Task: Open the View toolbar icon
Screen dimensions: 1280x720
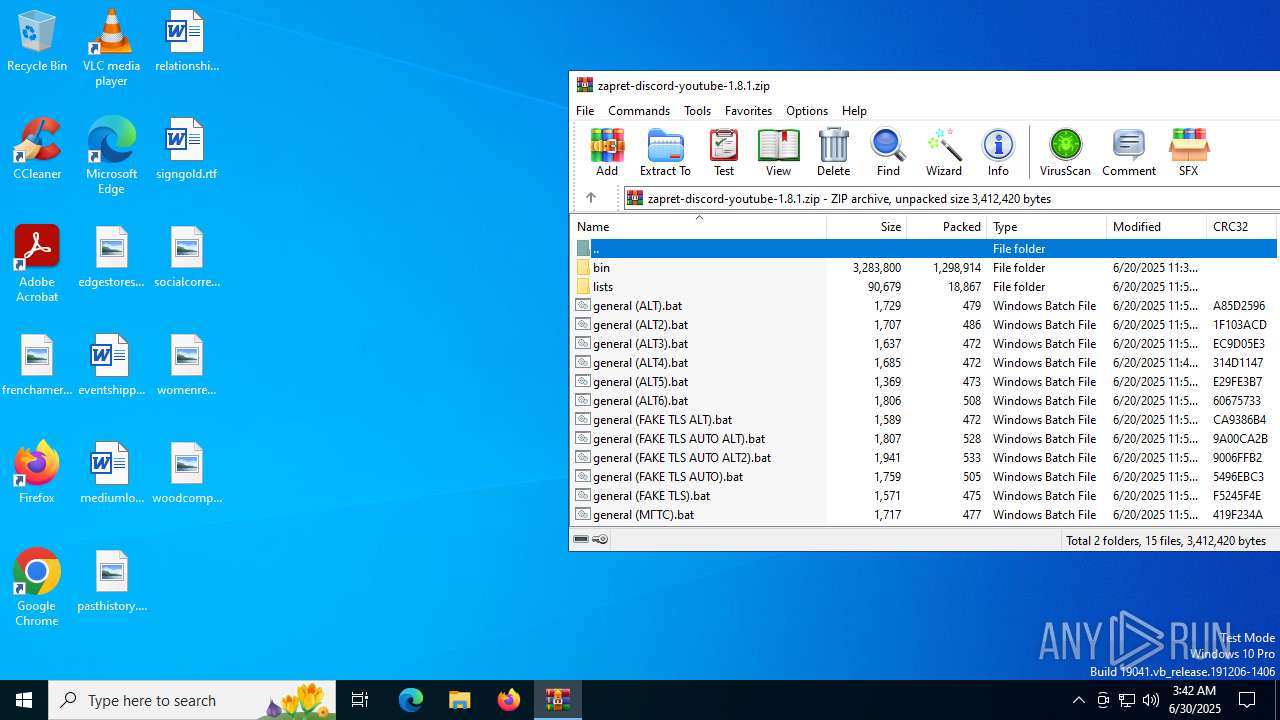Action: (x=778, y=153)
